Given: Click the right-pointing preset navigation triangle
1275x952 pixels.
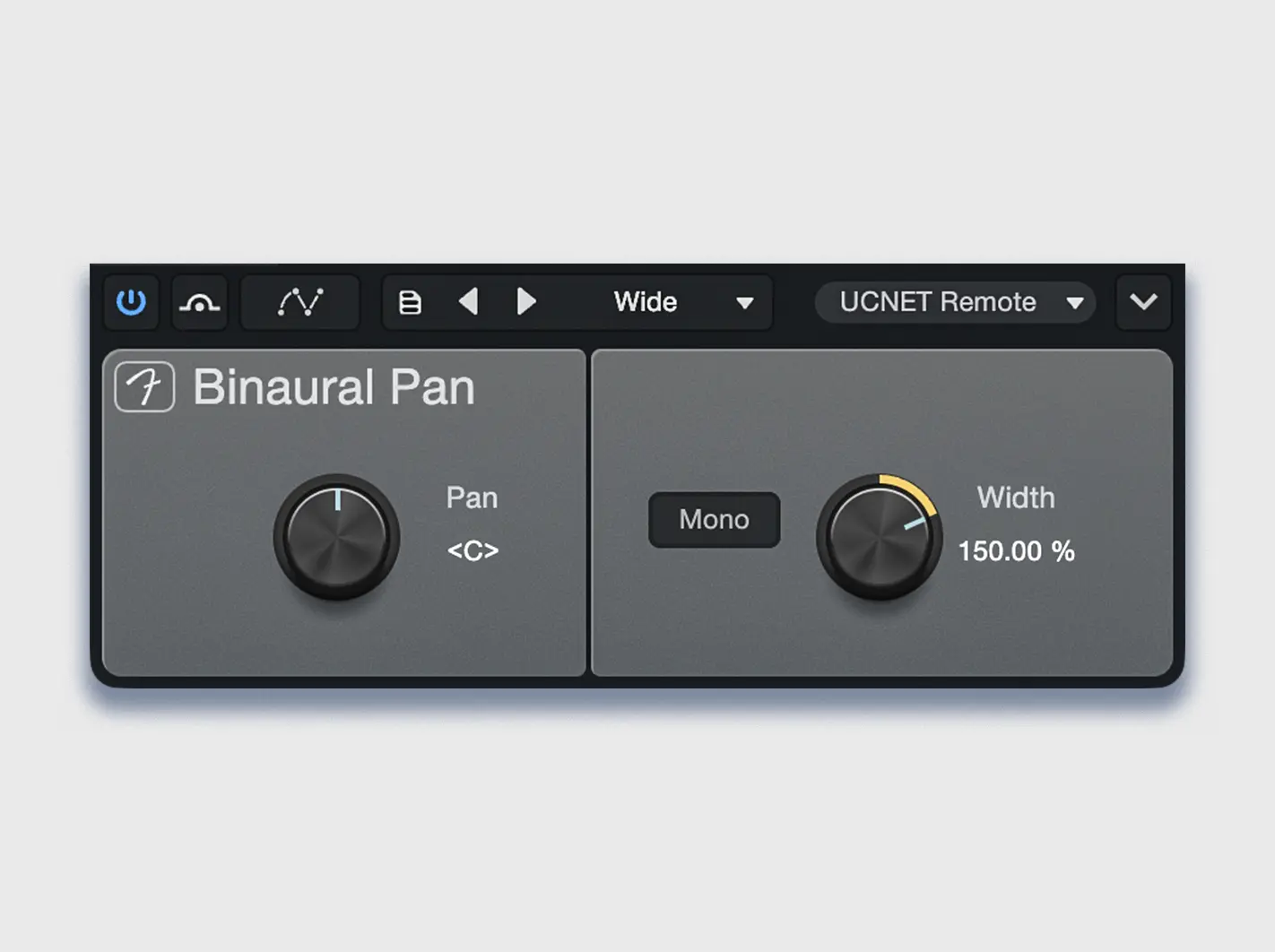Looking at the screenshot, I should tap(526, 302).
